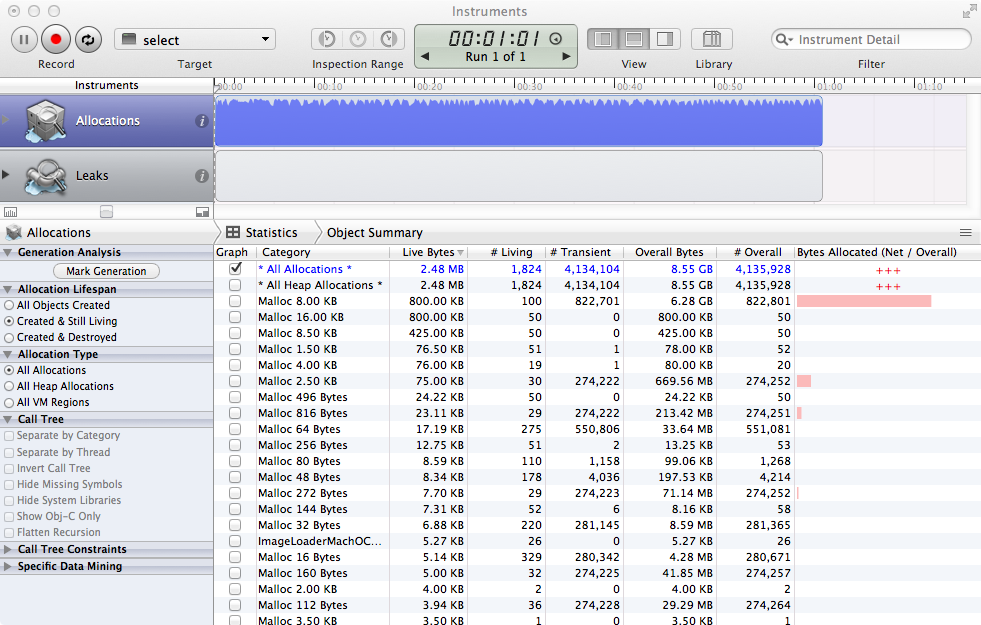Click the red Record button

tap(56, 39)
